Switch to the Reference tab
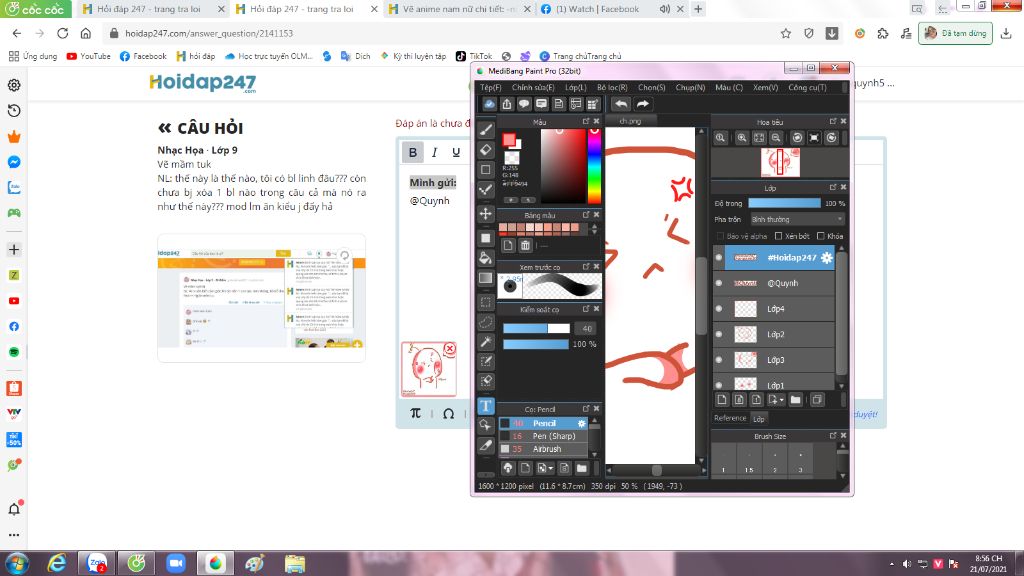The image size is (1024, 576). [729, 418]
